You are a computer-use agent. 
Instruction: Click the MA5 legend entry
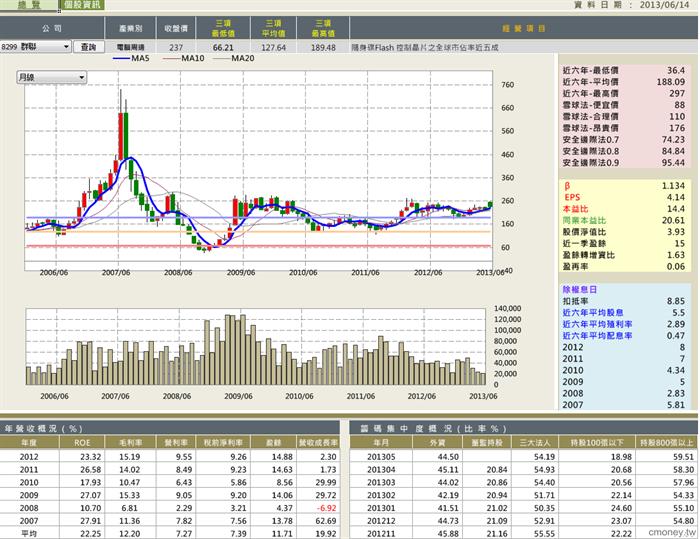(131, 58)
